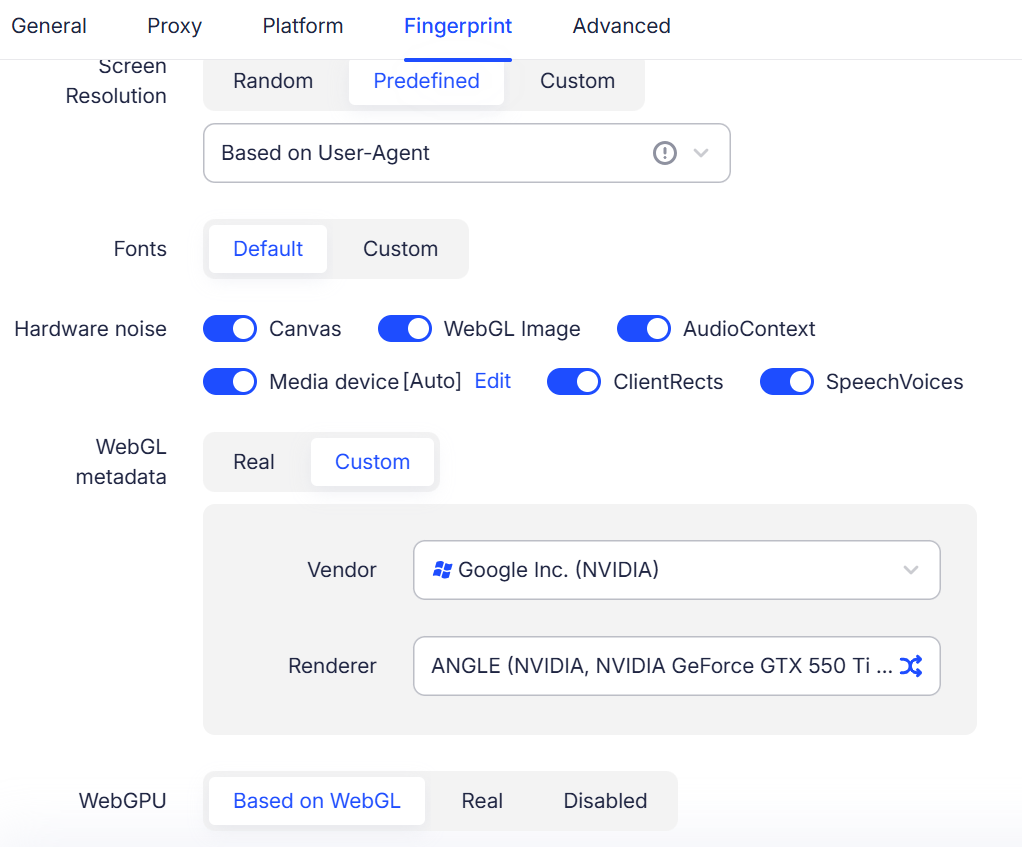Image resolution: width=1022 pixels, height=847 pixels.
Task: Click the Windows logo icon in Vendor field
Action: point(442,570)
